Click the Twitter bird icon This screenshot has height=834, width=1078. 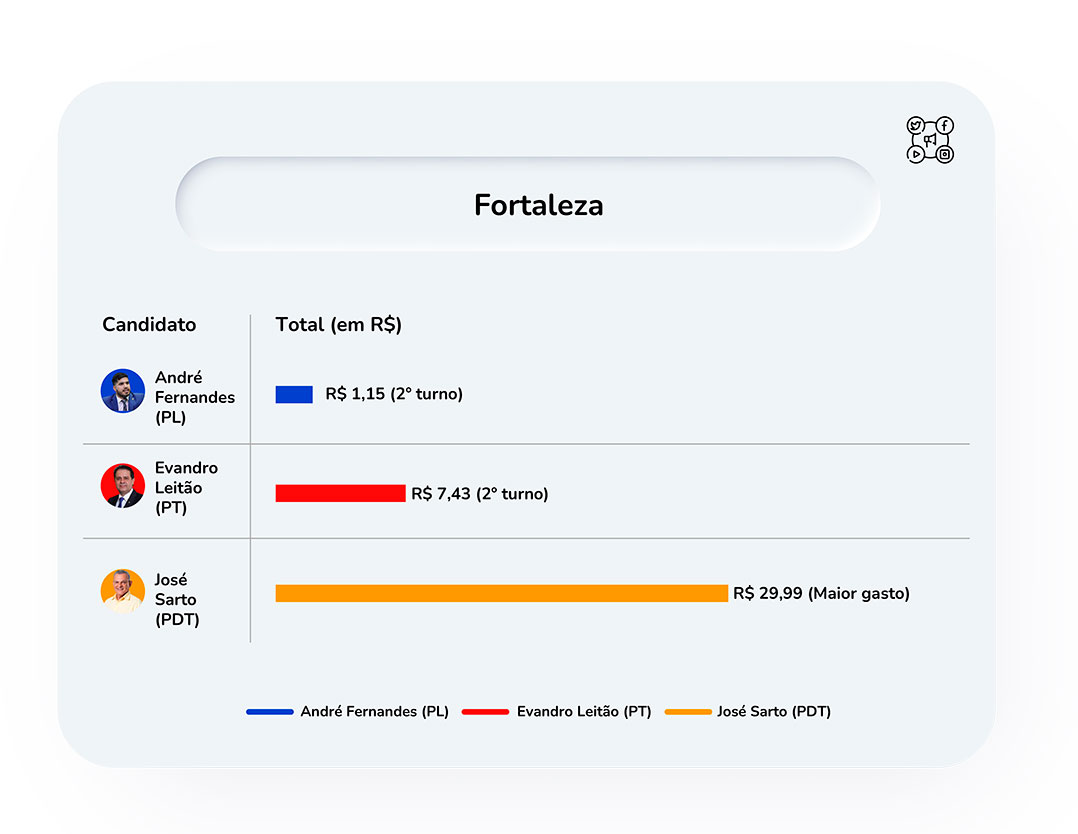coord(915,125)
